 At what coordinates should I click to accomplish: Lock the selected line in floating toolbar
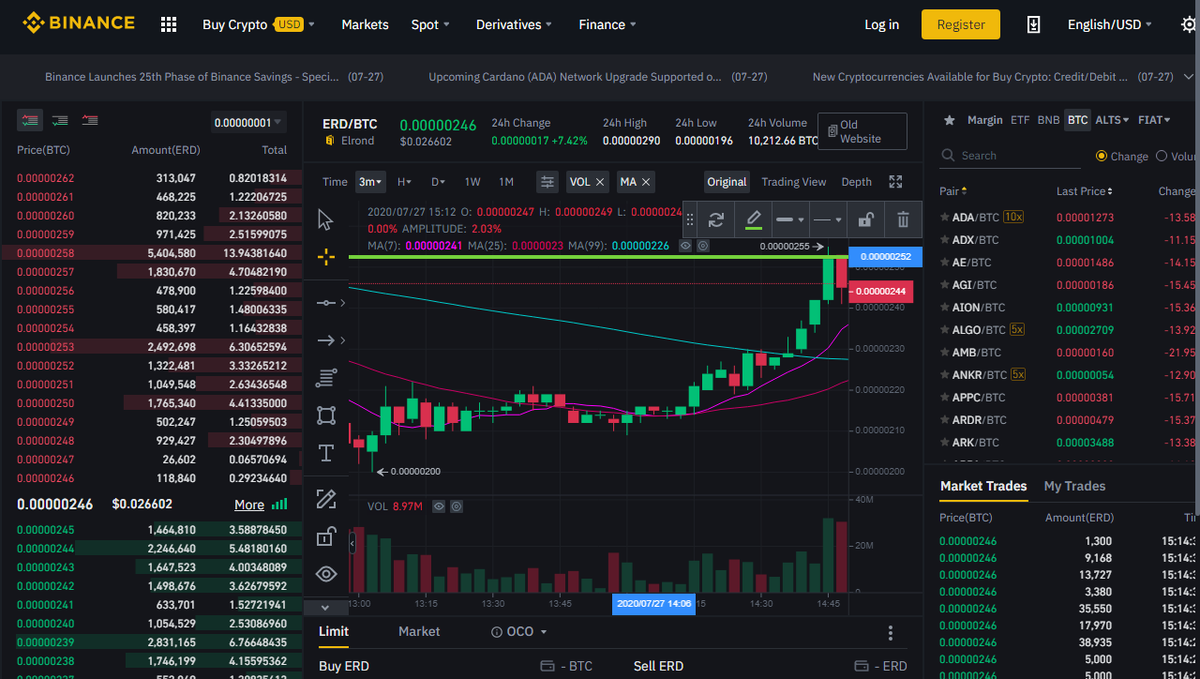tap(867, 220)
